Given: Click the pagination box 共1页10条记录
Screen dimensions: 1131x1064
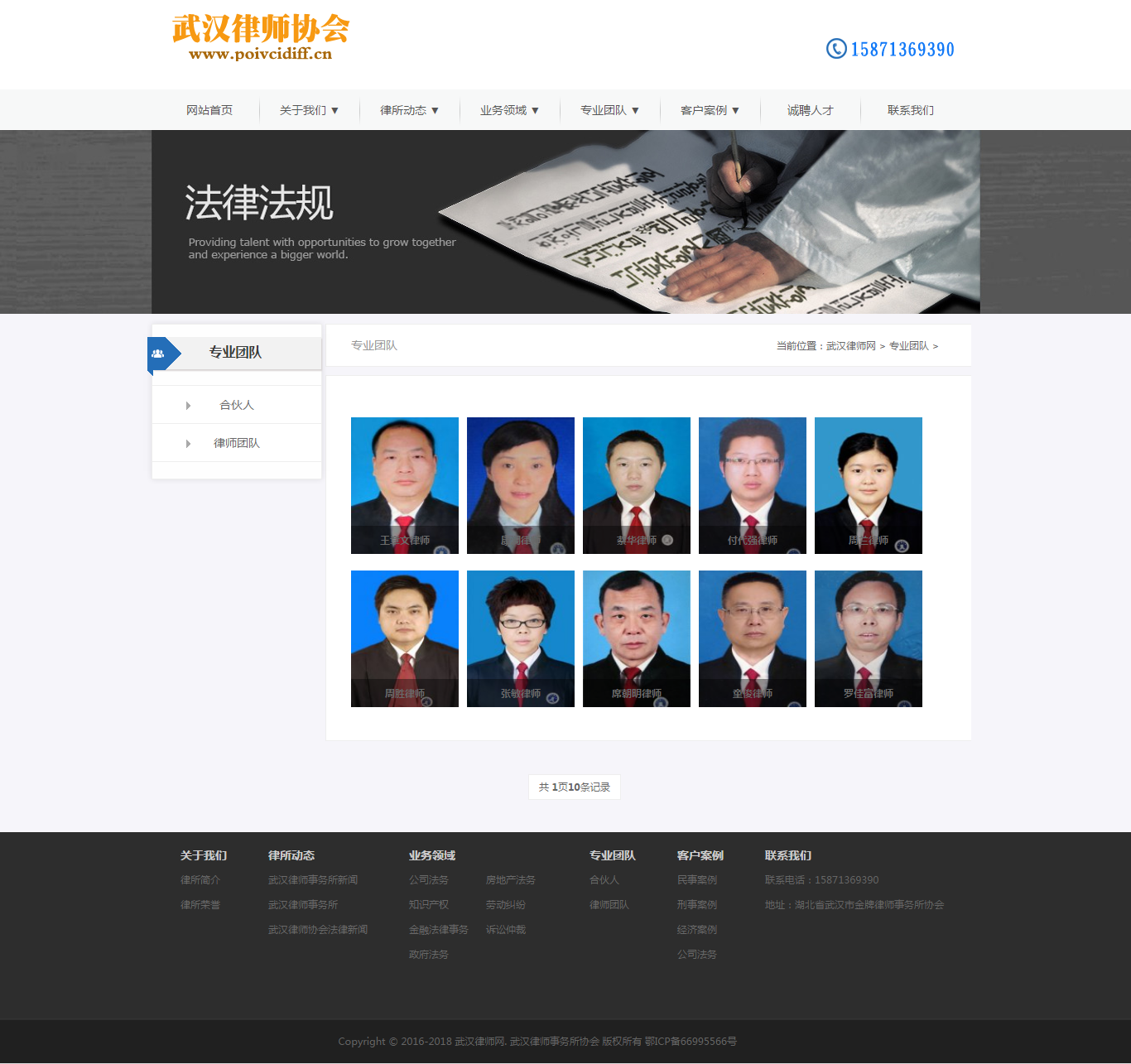Looking at the screenshot, I should pos(575,787).
